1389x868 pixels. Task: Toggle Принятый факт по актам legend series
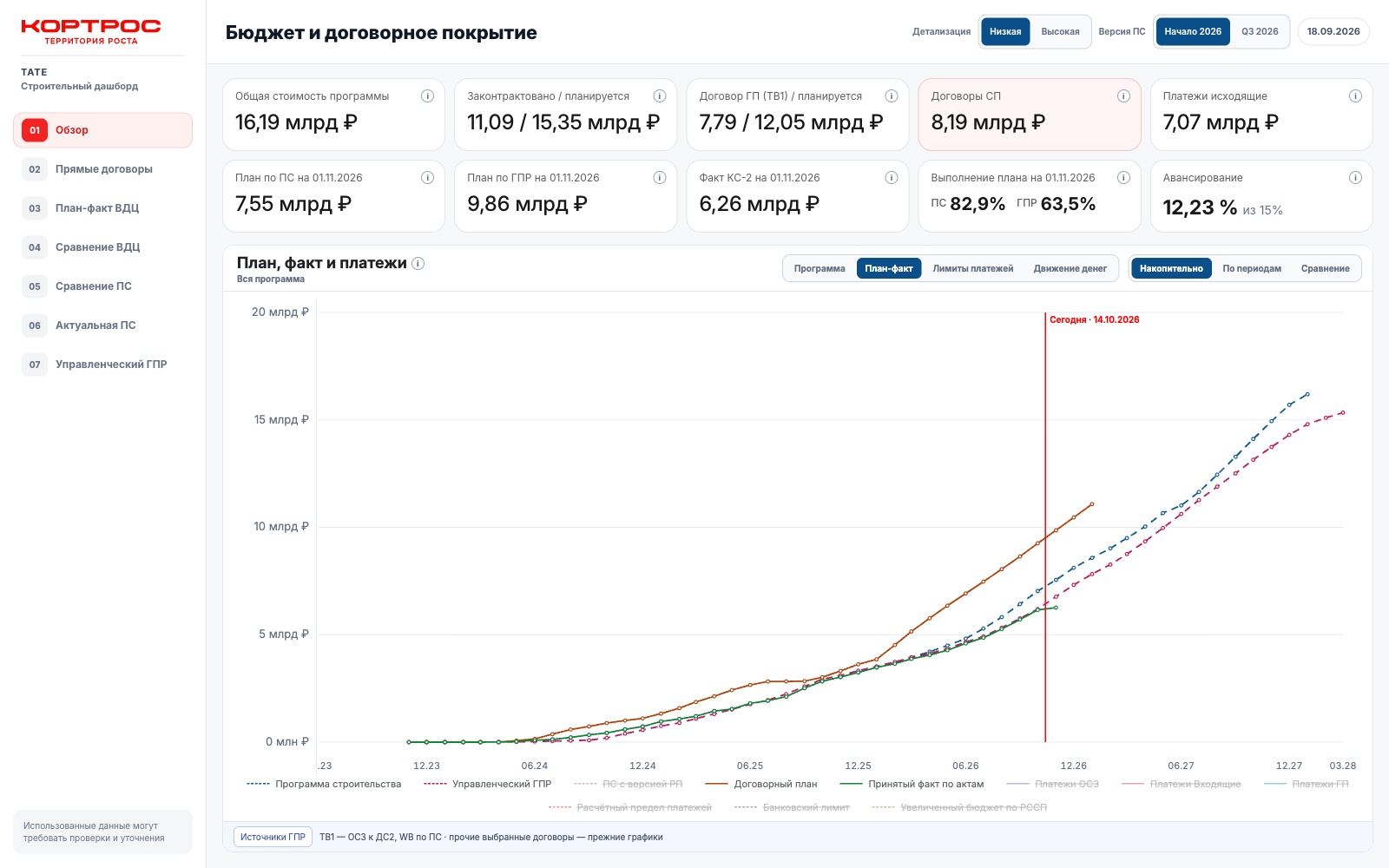point(912,785)
